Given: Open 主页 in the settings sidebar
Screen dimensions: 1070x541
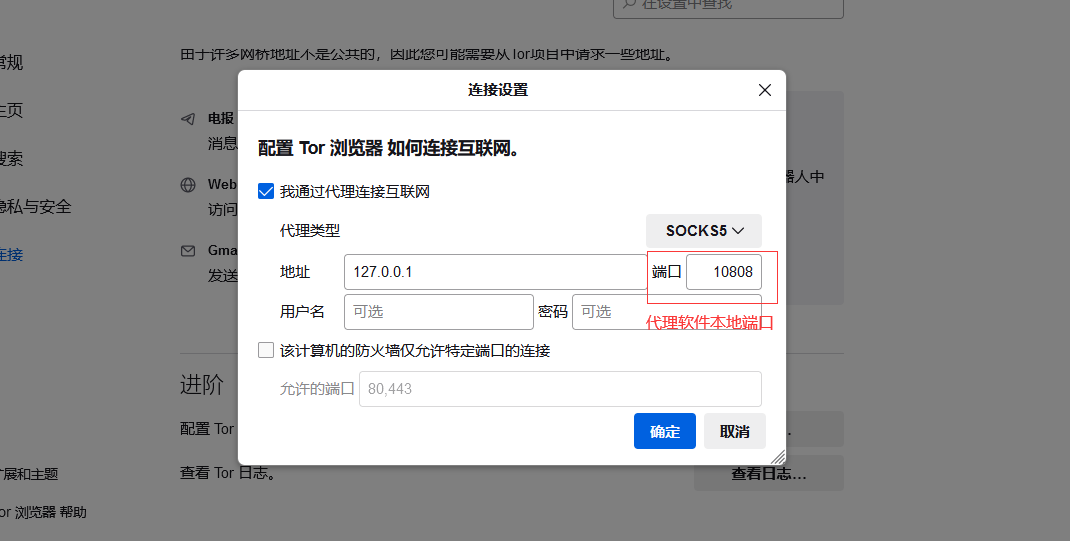Looking at the screenshot, I should click(11, 110).
